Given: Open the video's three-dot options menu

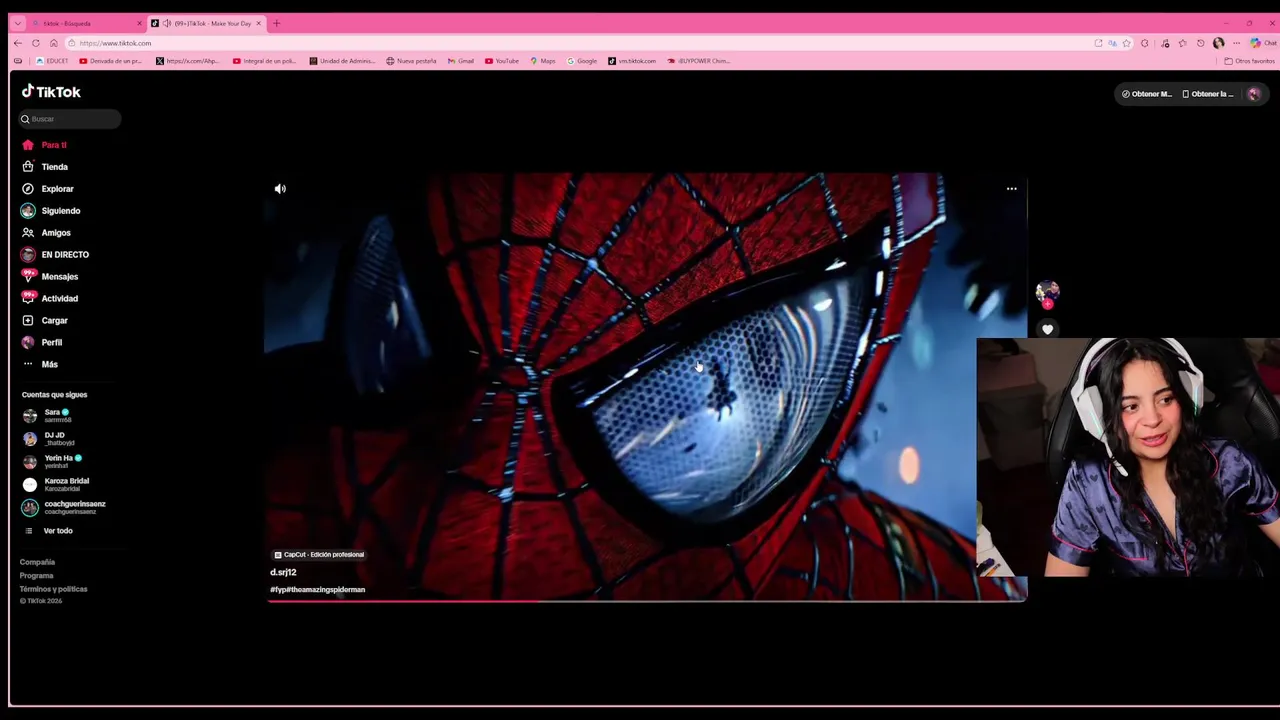Looking at the screenshot, I should [x=1011, y=189].
